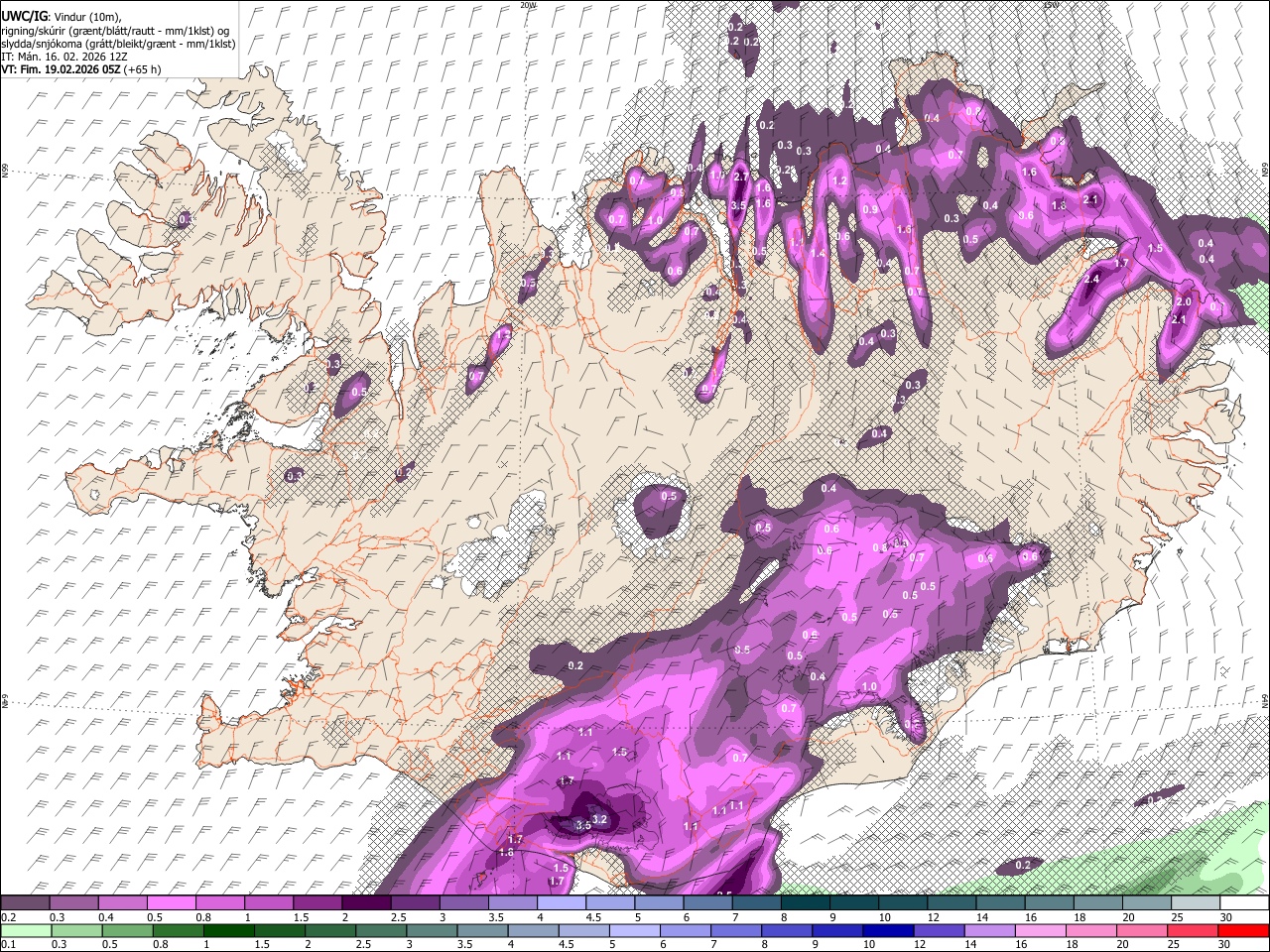The width and height of the screenshot is (1270, 952).
Task: Select white swatch after 30 on purple scale
Action: click(1244, 903)
